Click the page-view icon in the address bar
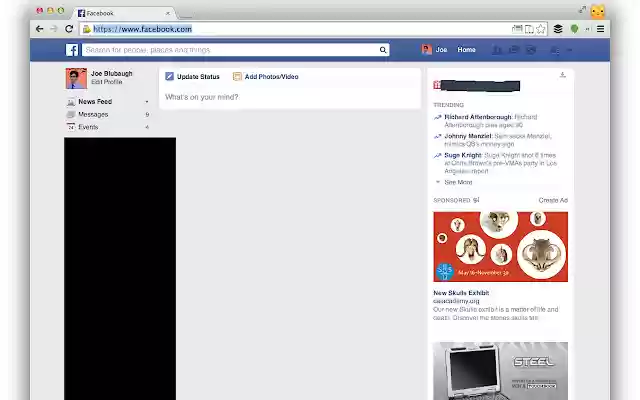 coord(517,29)
